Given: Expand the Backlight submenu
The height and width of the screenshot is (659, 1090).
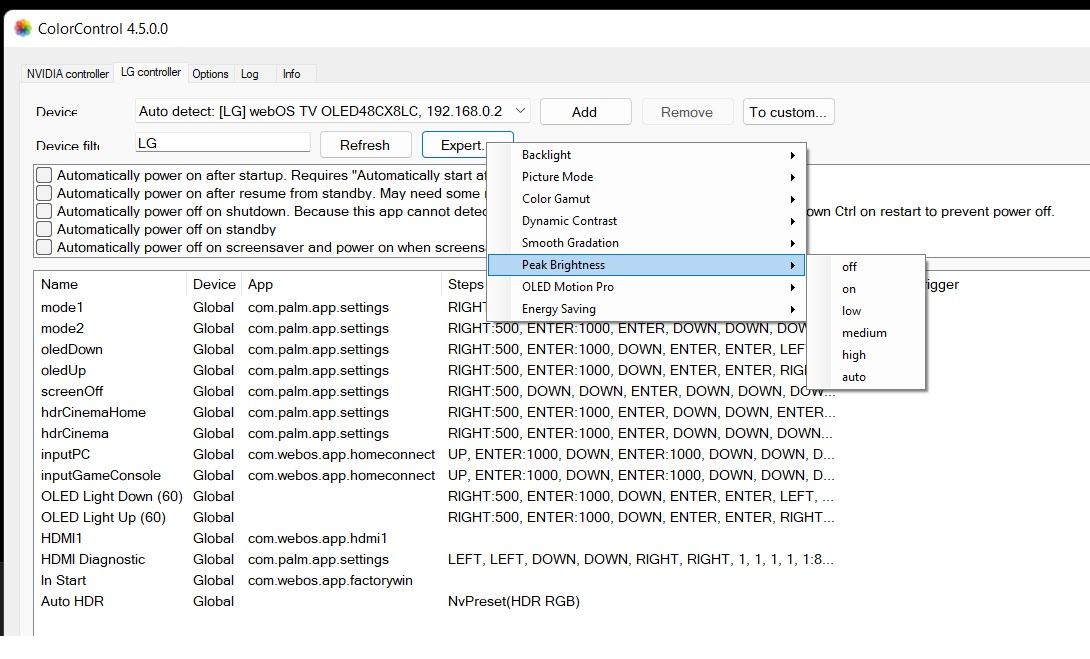Looking at the screenshot, I should click(646, 155).
